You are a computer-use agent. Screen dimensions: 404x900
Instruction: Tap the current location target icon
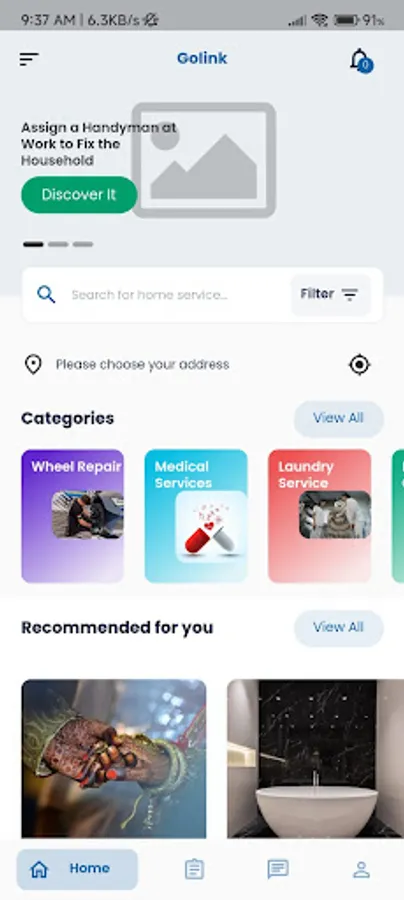[x=360, y=364]
